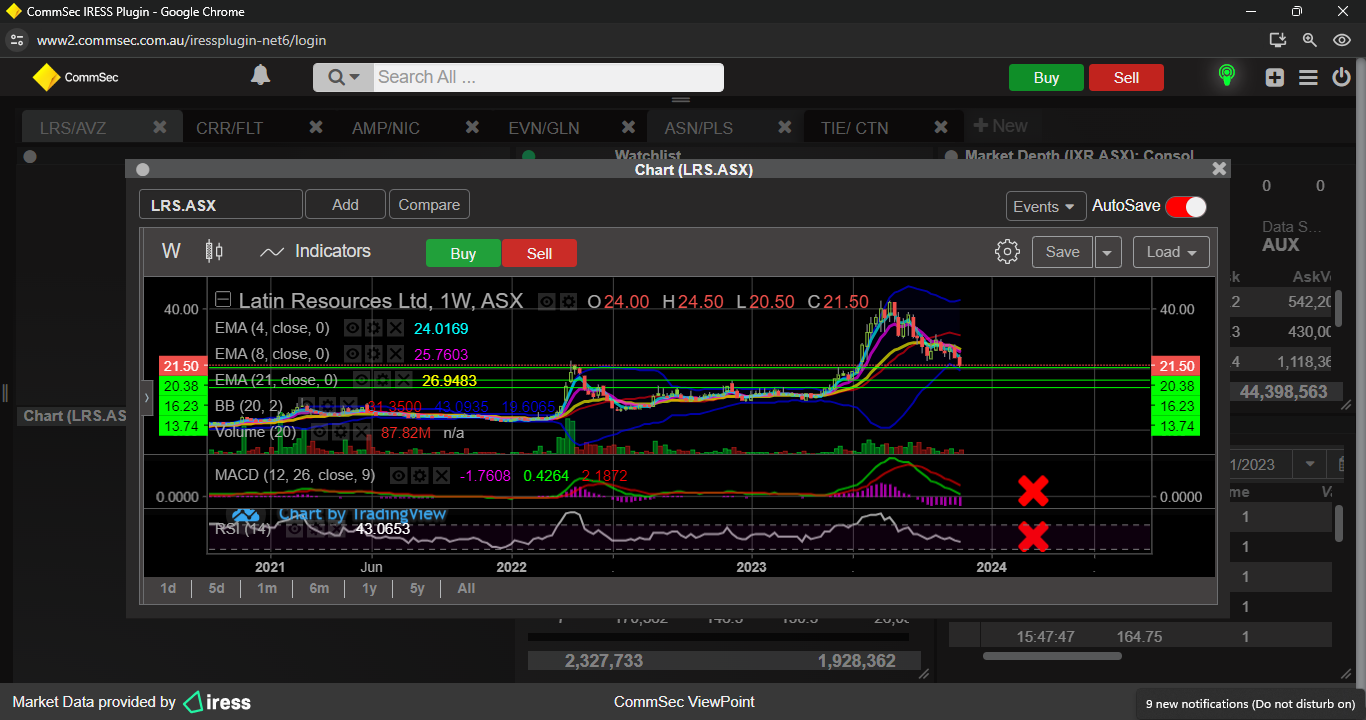This screenshot has height=720, width=1366.
Task: Click the magnifier in the search box
Action: click(335, 78)
